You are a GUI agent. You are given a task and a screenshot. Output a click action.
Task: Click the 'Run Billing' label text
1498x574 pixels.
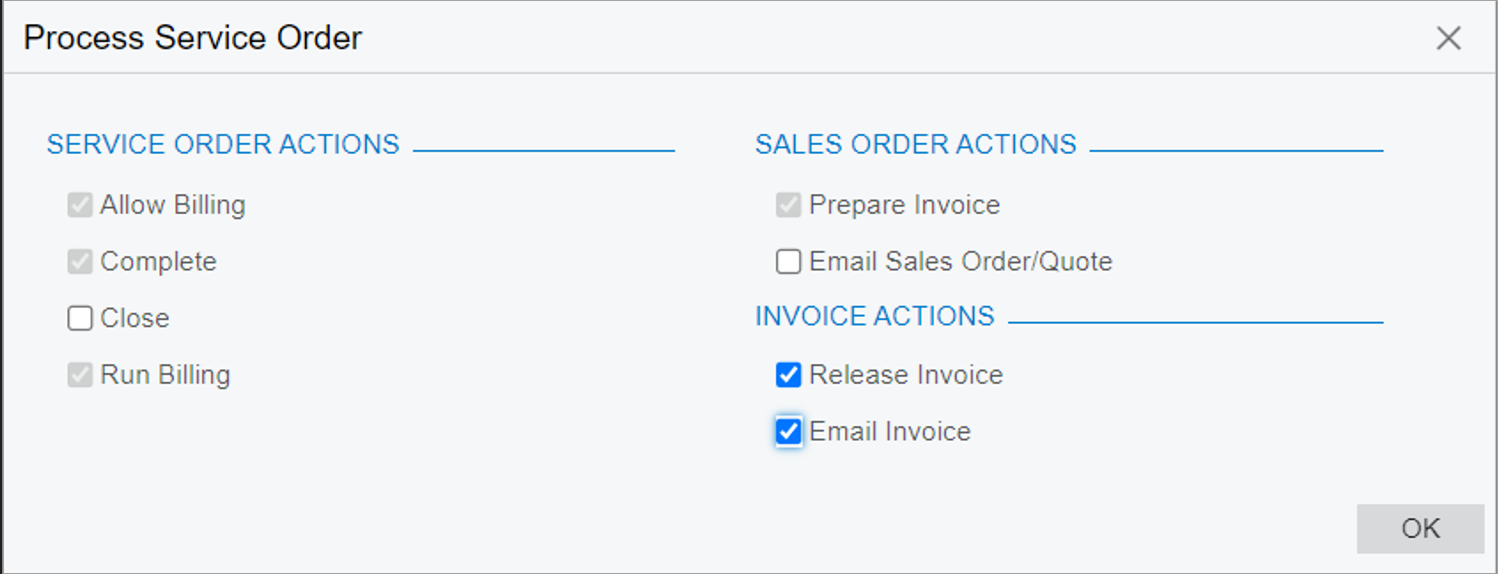click(165, 375)
